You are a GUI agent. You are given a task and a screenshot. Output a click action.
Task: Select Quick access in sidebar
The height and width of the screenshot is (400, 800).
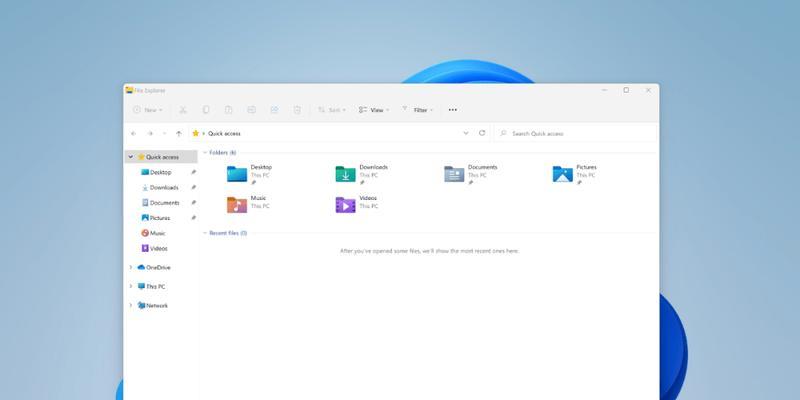point(161,157)
